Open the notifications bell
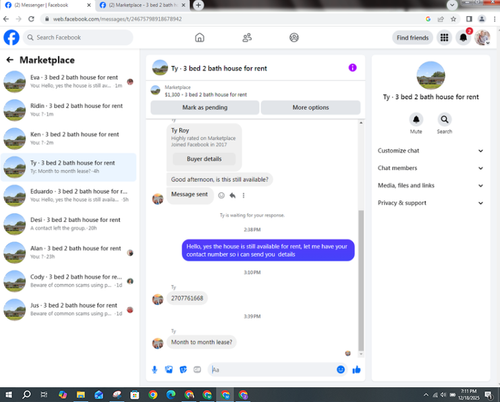Viewport: 500px width, 402px height. click(x=463, y=37)
